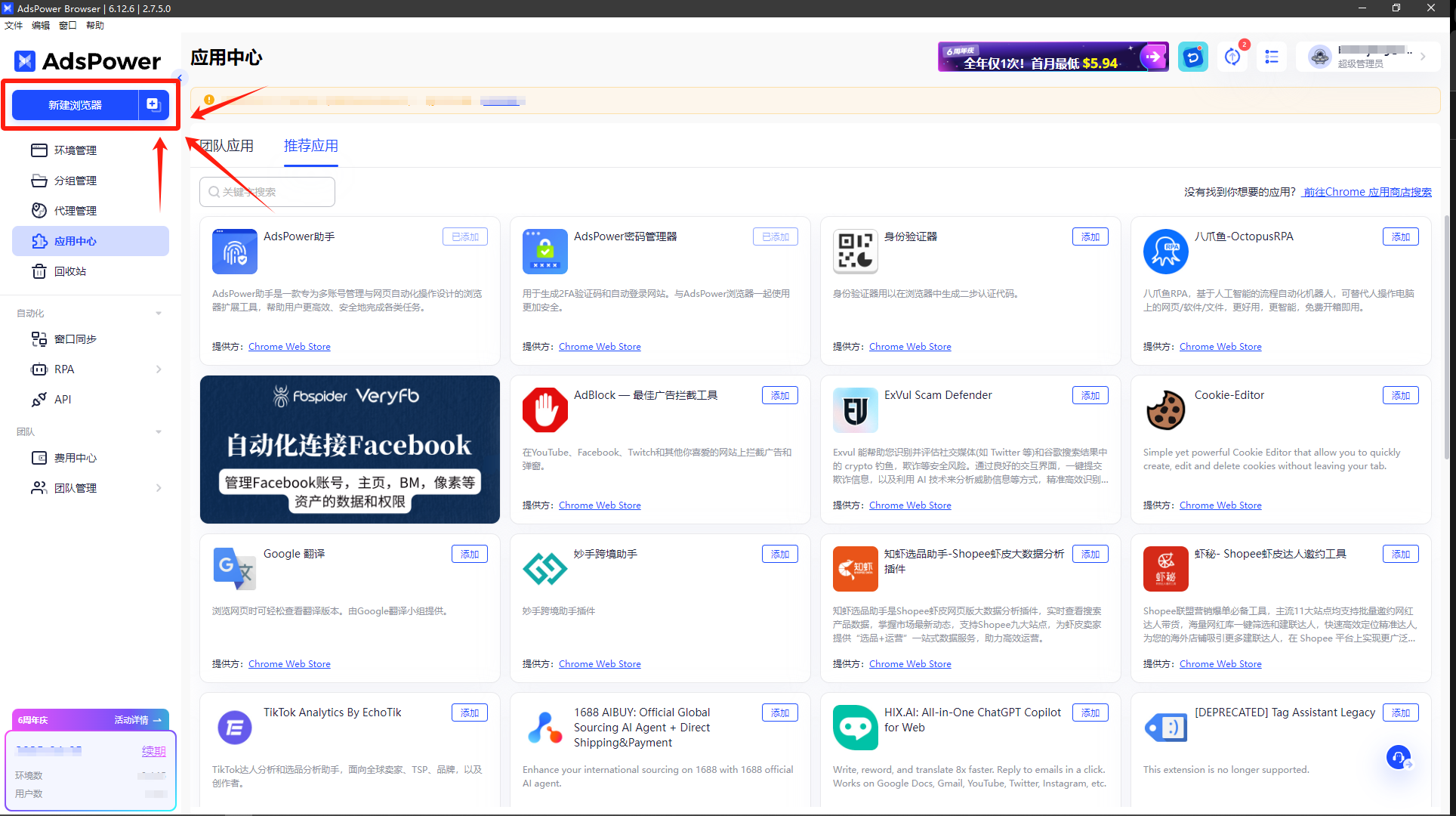Collapse the 团队 sidebar section

[159, 432]
